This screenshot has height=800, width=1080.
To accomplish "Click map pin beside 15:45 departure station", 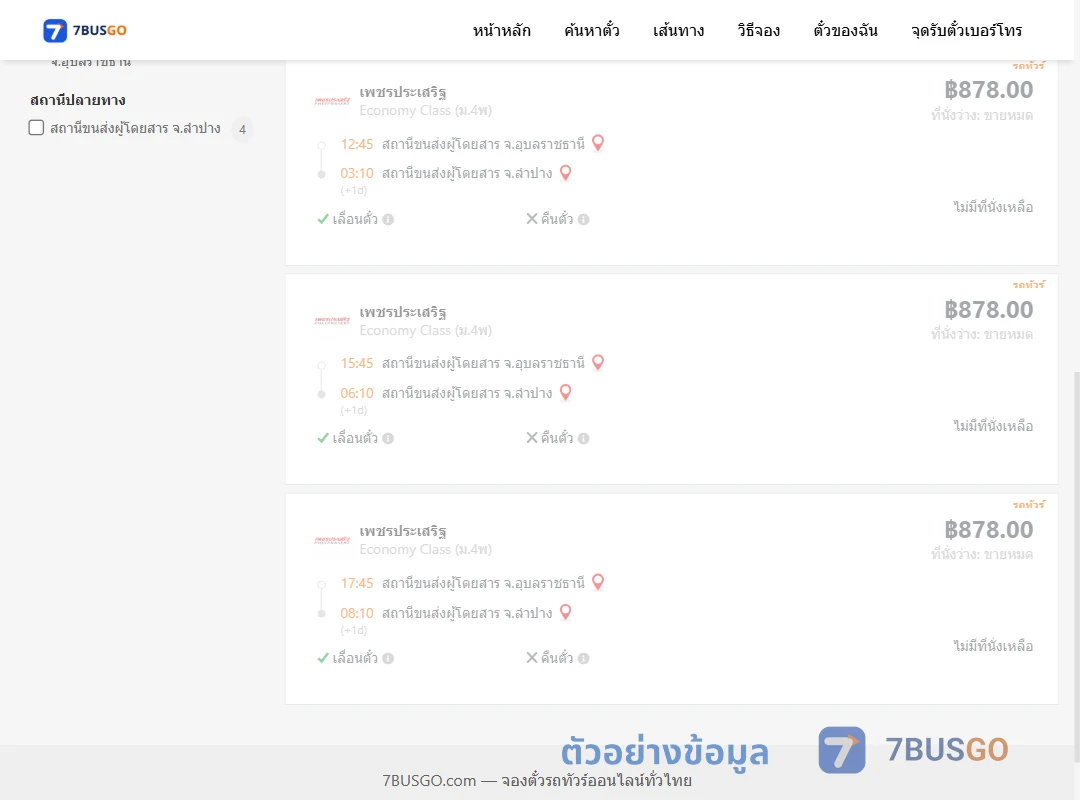I will pos(598,362).
